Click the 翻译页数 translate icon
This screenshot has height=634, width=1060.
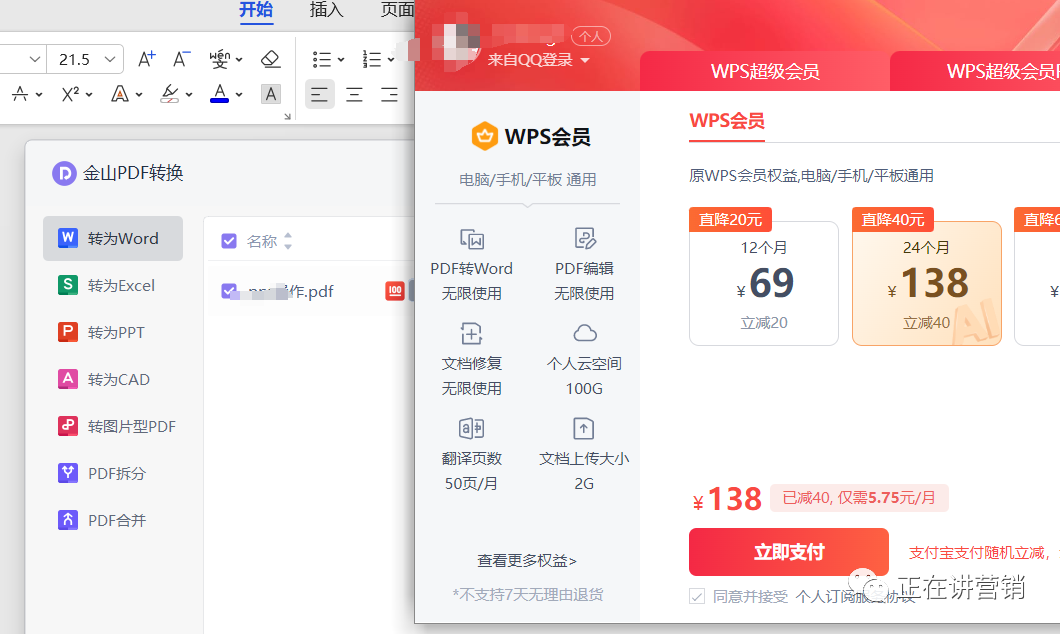[472, 429]
